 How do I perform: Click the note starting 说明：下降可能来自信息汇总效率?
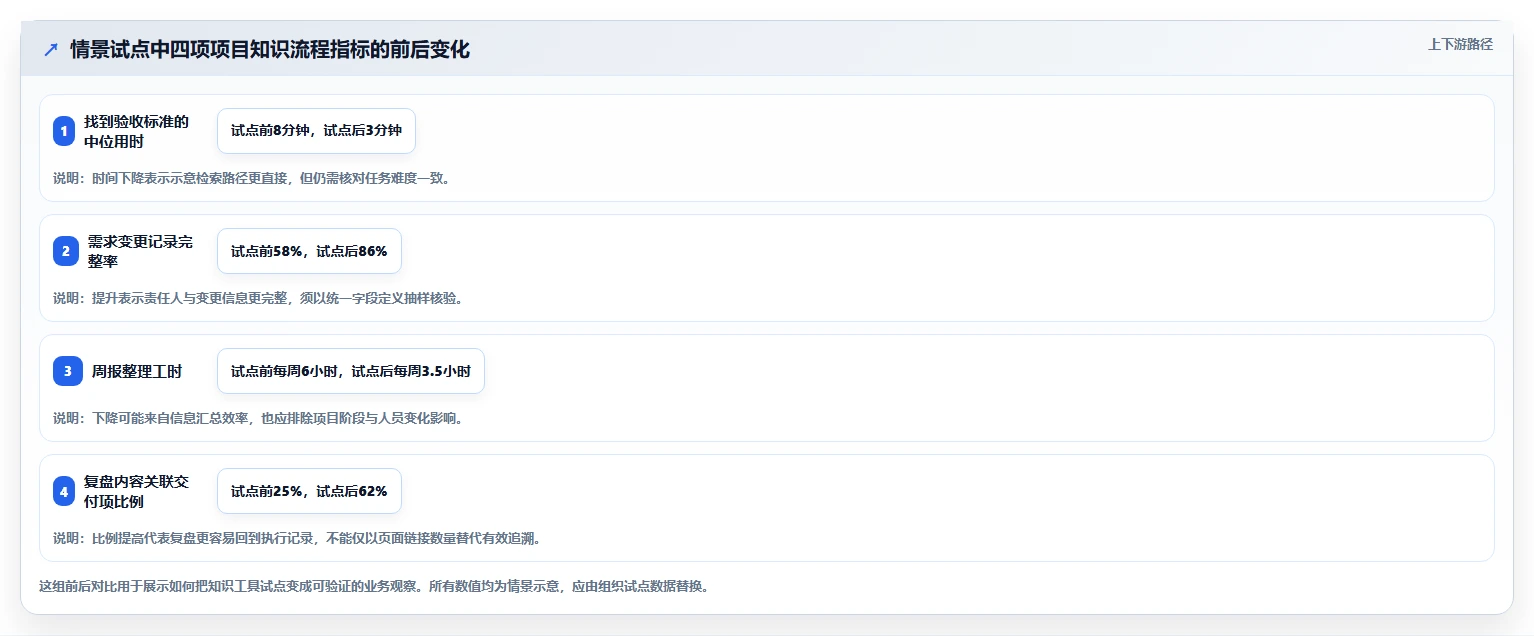coord(258,418)
